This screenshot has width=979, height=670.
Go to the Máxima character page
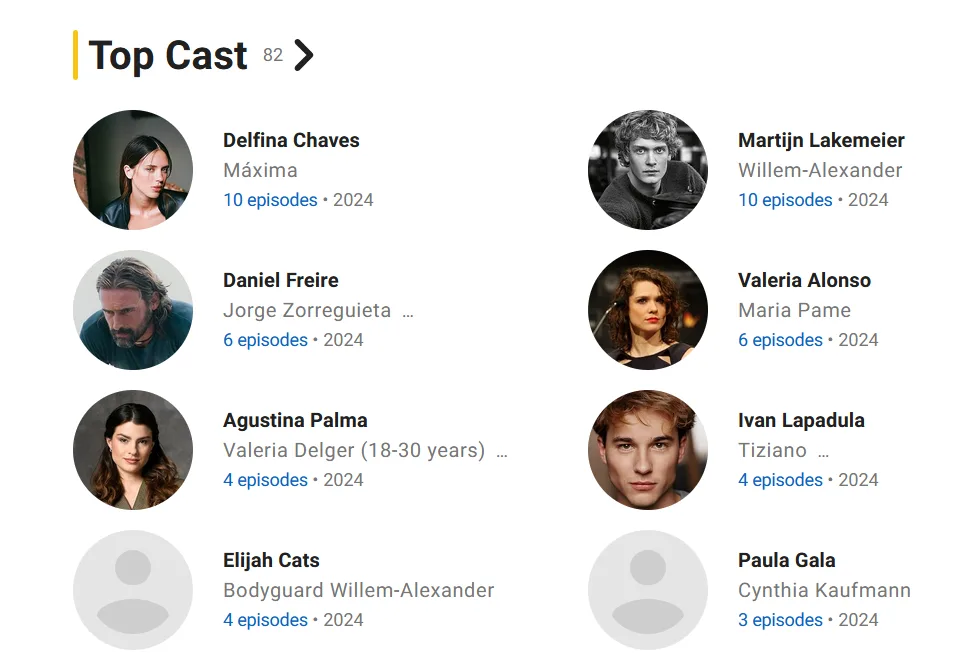(x=260, y=170)
